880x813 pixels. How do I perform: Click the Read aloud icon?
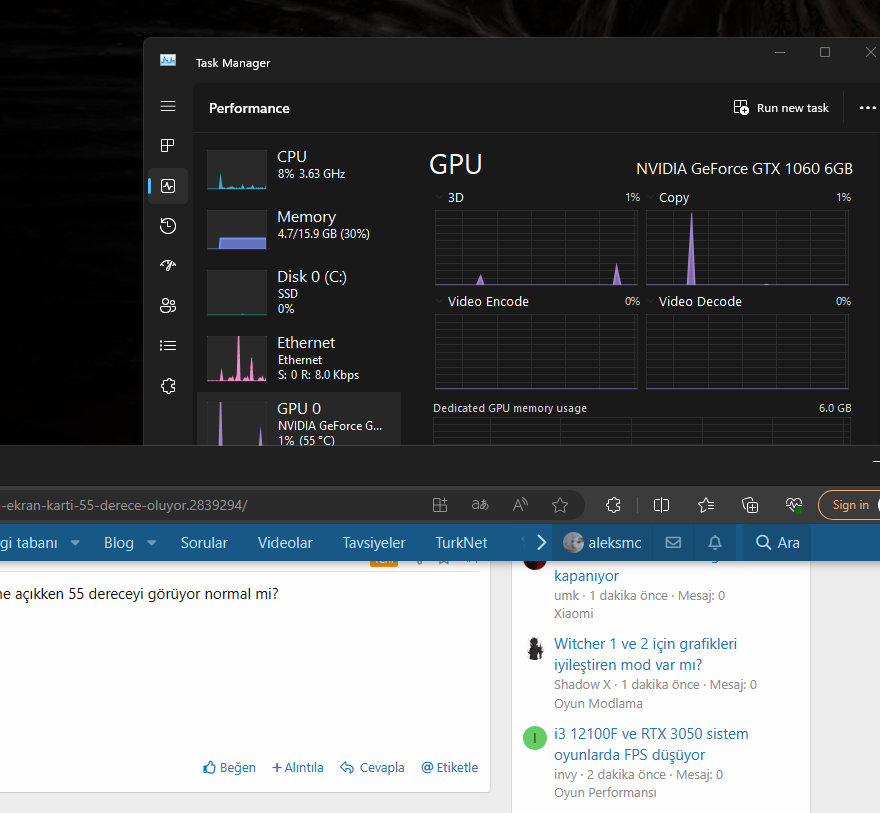pyautogui.click(x=520, y=505)
